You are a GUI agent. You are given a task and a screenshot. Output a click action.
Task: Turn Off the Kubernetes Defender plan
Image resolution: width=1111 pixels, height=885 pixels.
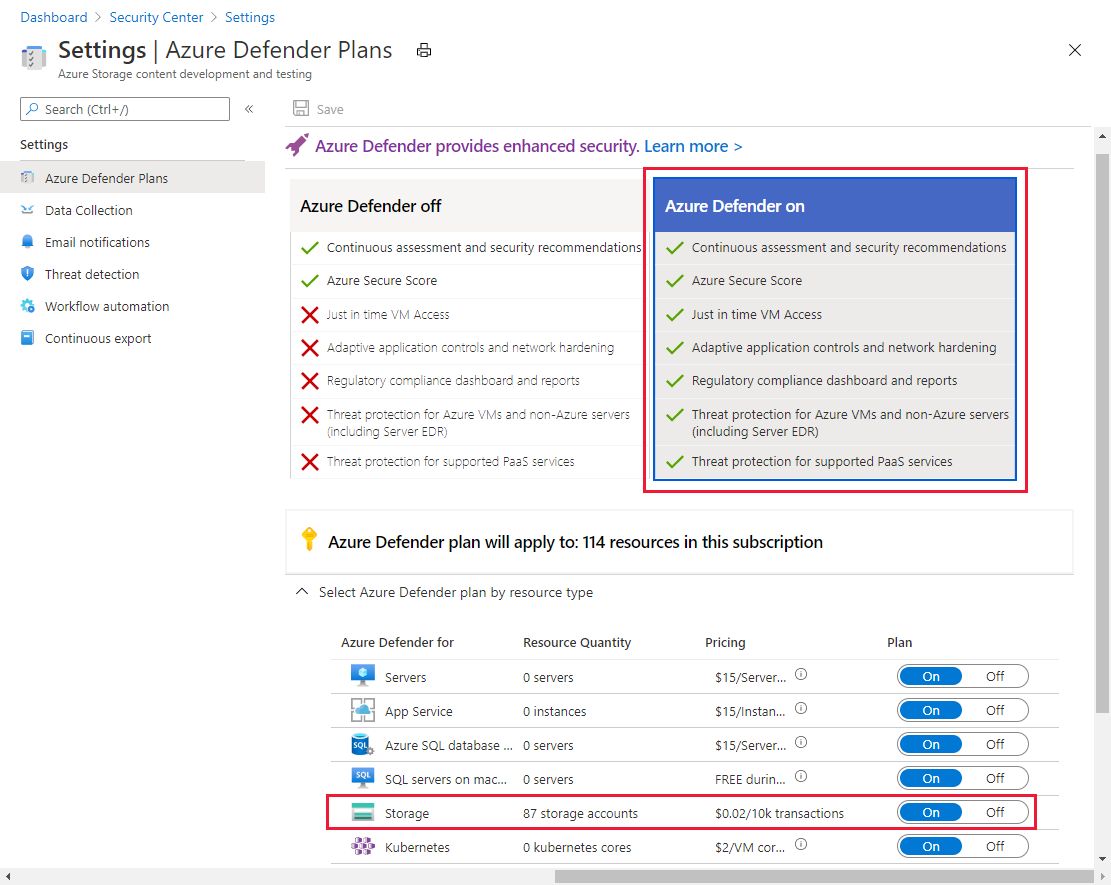tap(995, 847)
